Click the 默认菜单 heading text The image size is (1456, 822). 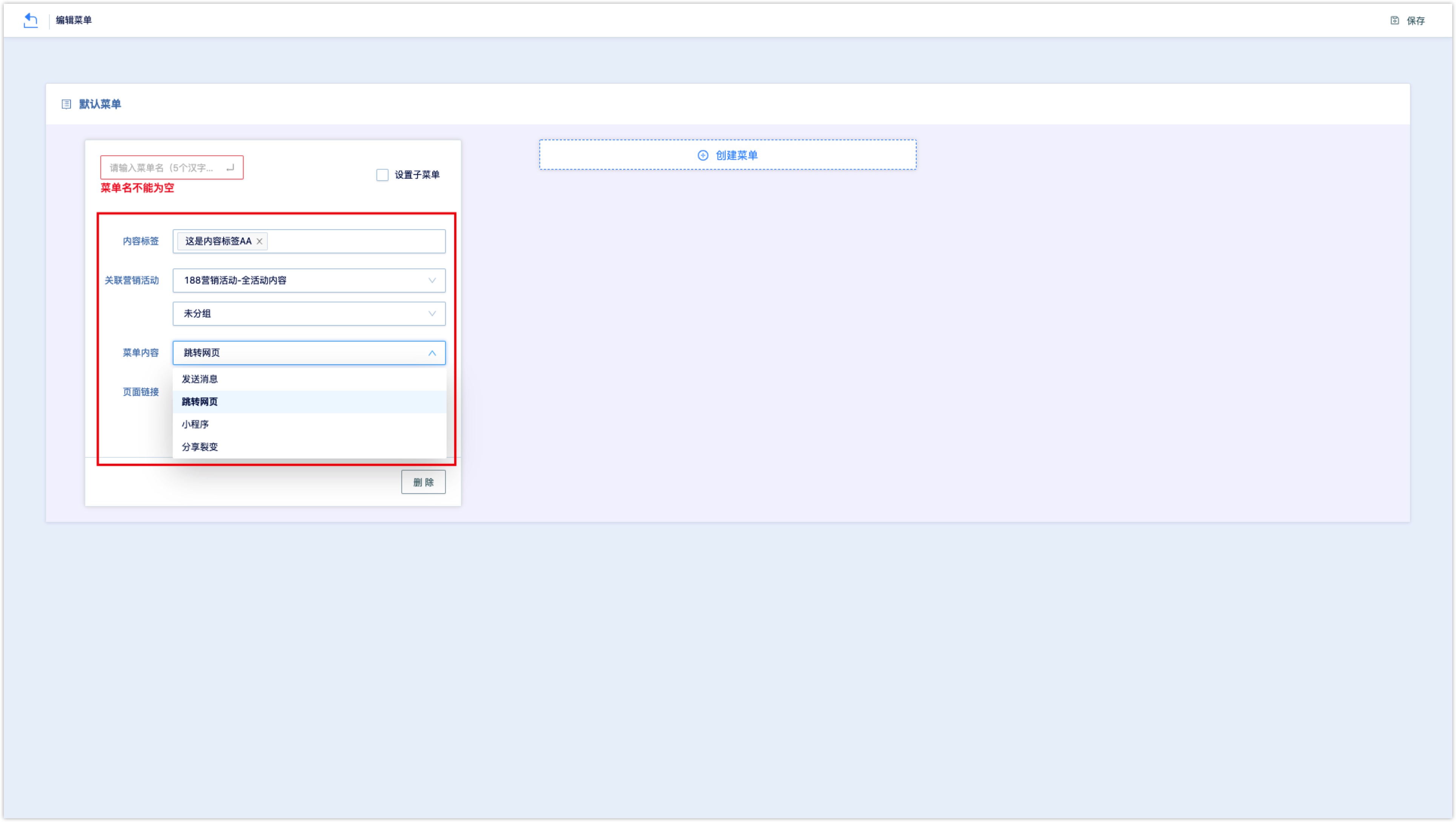pos(100,104)
